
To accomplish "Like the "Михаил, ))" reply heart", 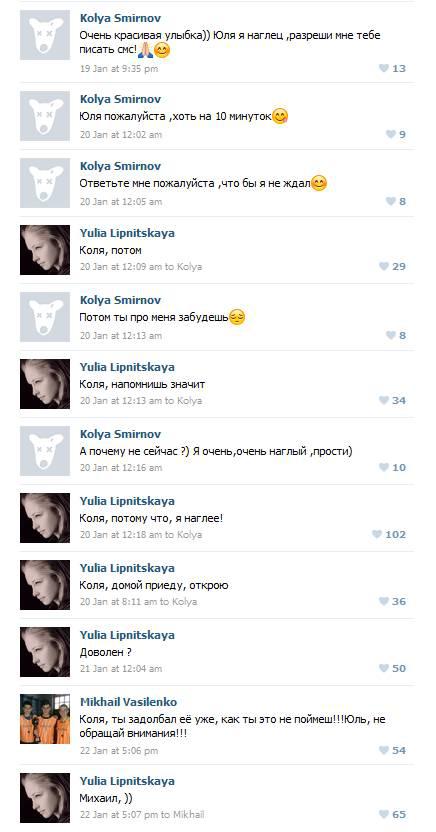I will [383, 814].
